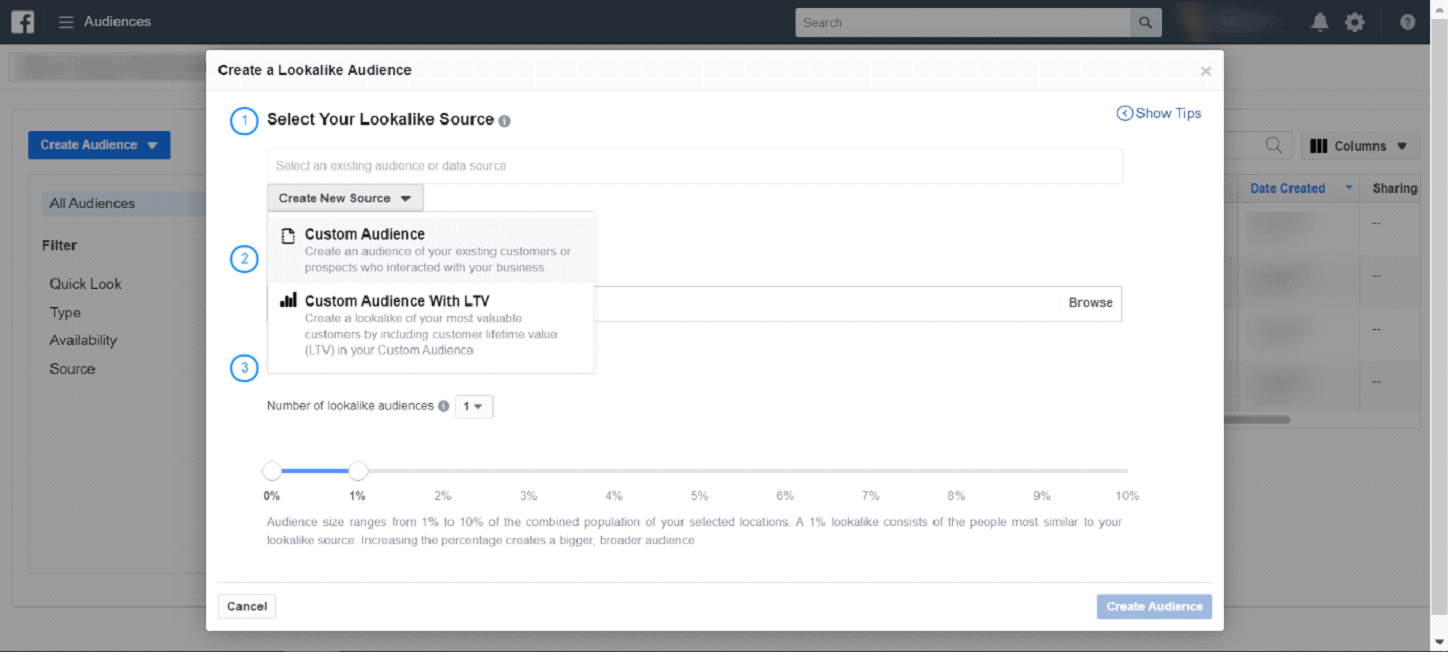Open the Columns dropdown arrow
Viewport: 1448px width, 659px height.
click(1402, 146)
